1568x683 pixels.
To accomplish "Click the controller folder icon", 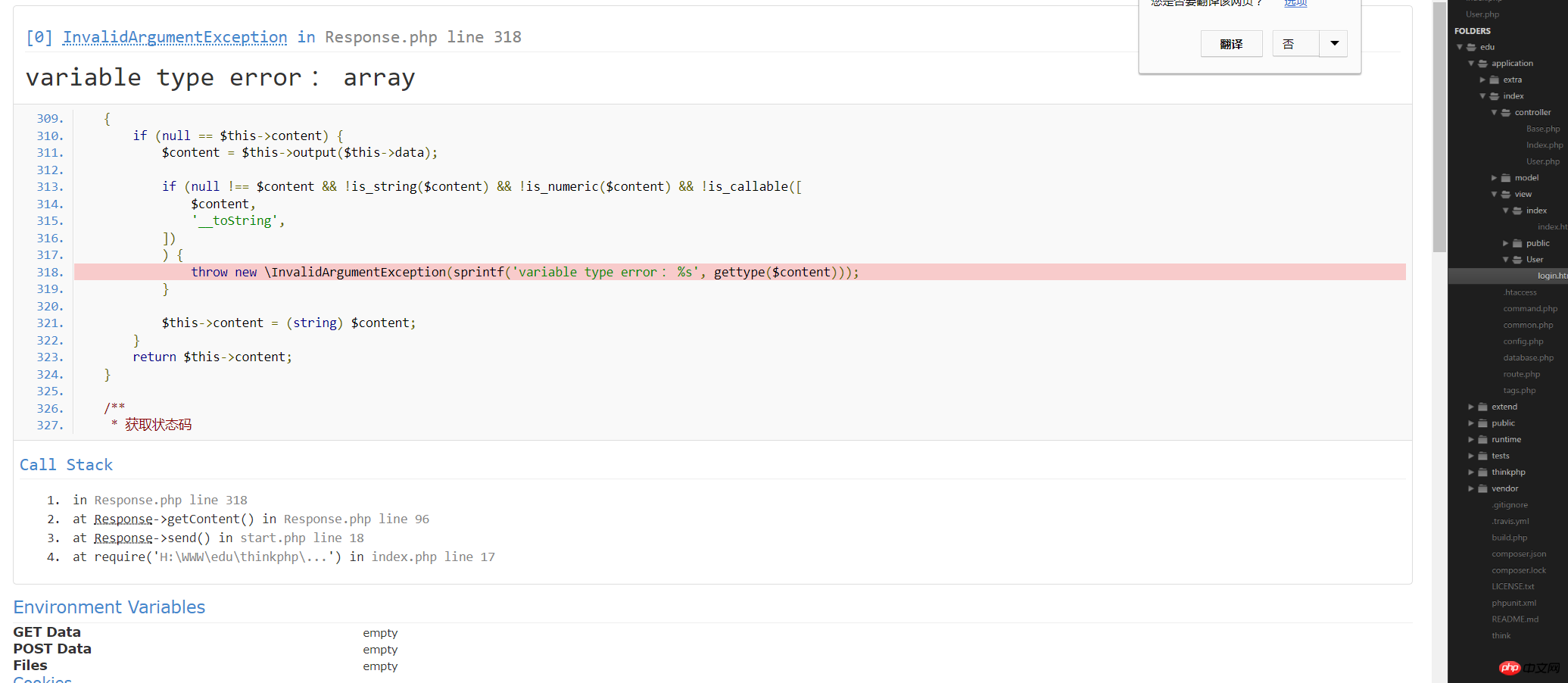I will [x=1506, y=113].
